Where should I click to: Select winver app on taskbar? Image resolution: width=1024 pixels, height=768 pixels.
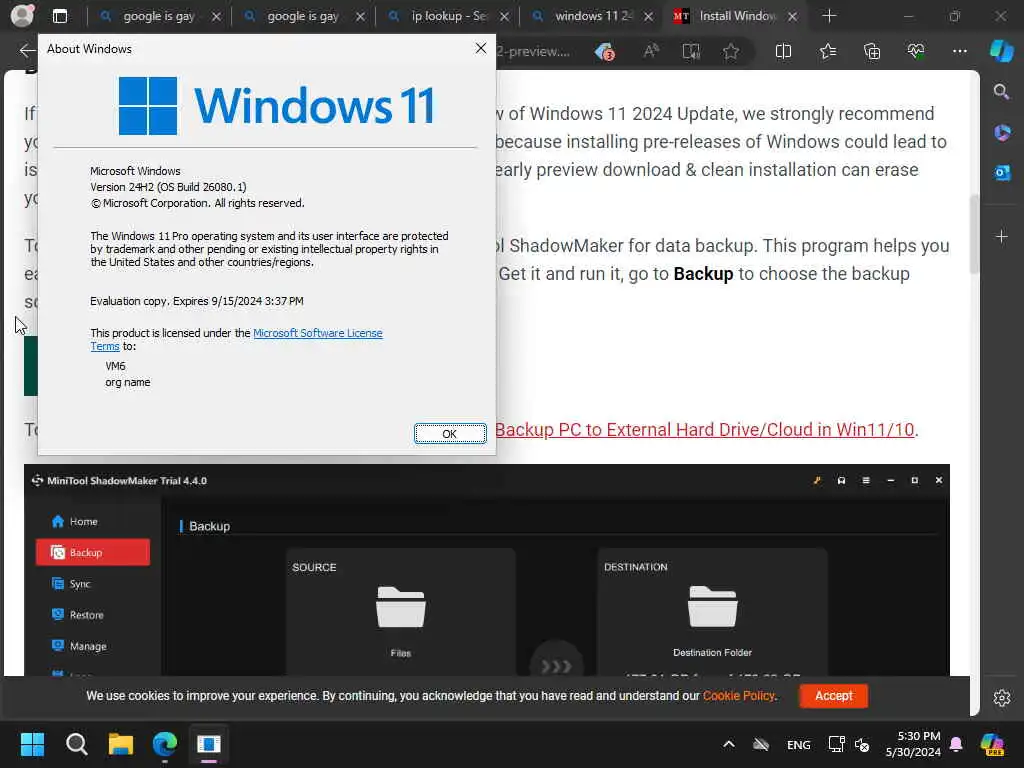tap(209, 744)
